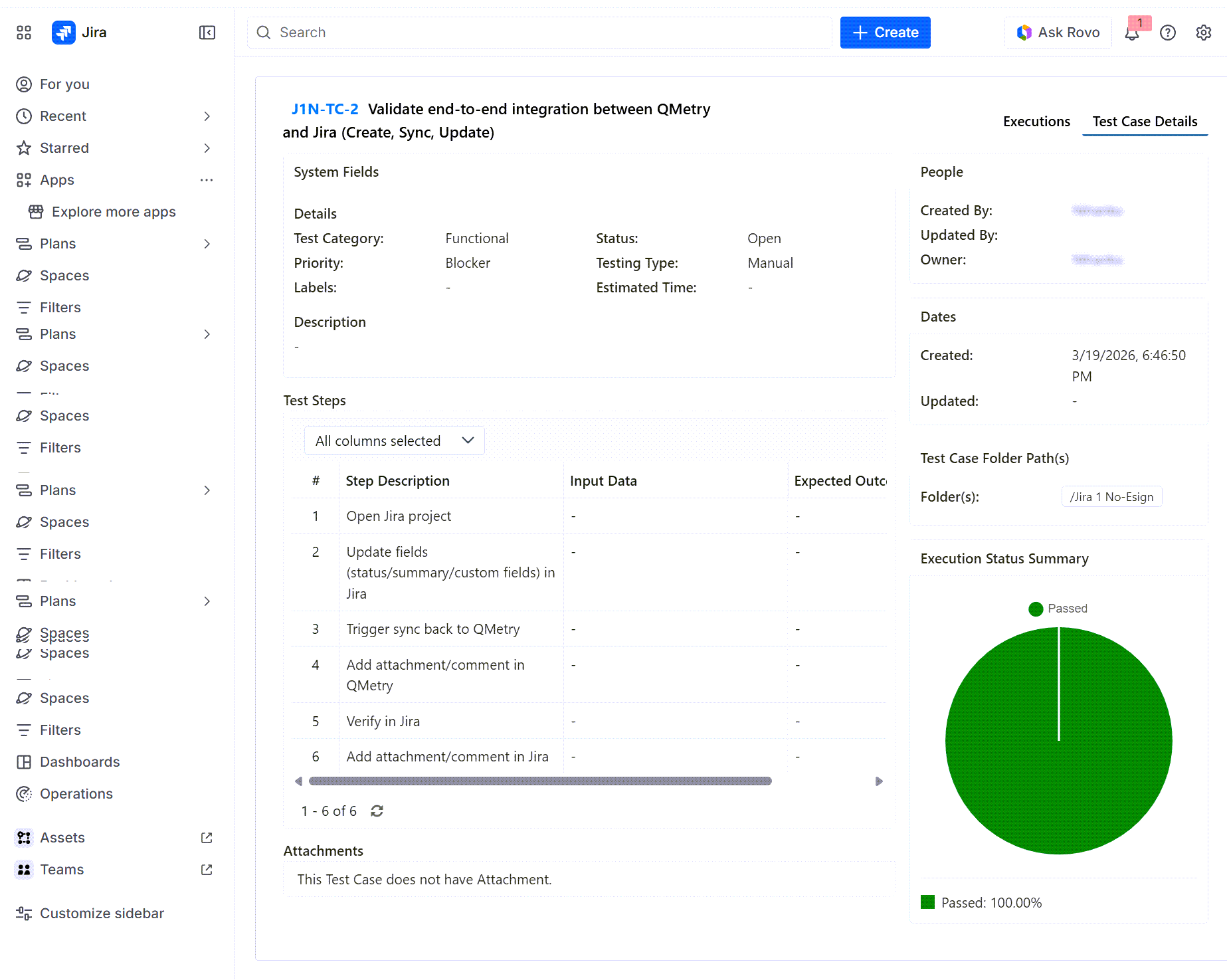Image resolution: width=1227 pixels, height=980 pixels.
Task: Open the notifications bell icon
Action: click(x=1132, y=33)
